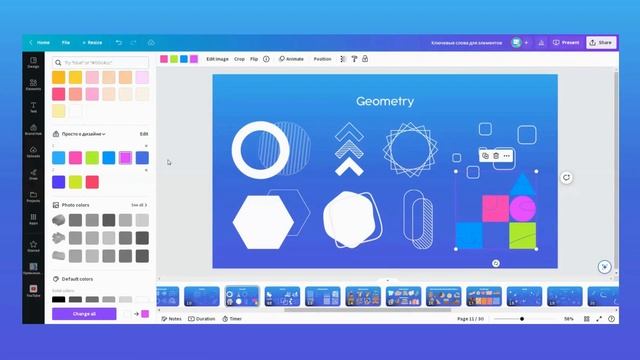Click Edit next to the brand kit name

click(x=144, y=134)
